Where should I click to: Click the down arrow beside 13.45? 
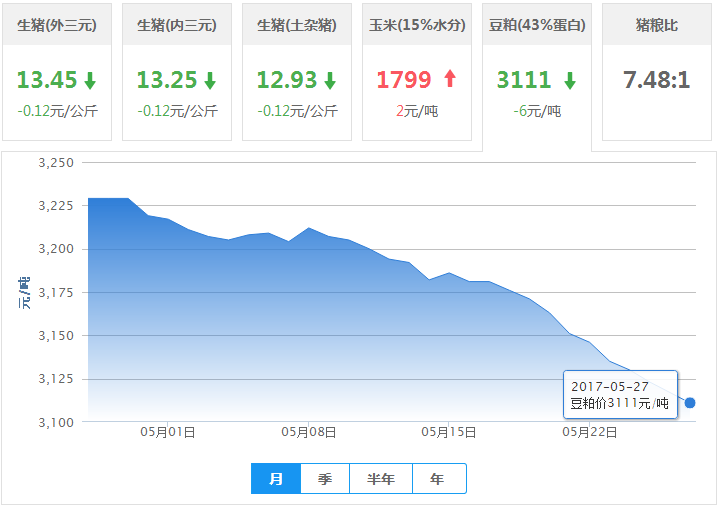(90, 80)
